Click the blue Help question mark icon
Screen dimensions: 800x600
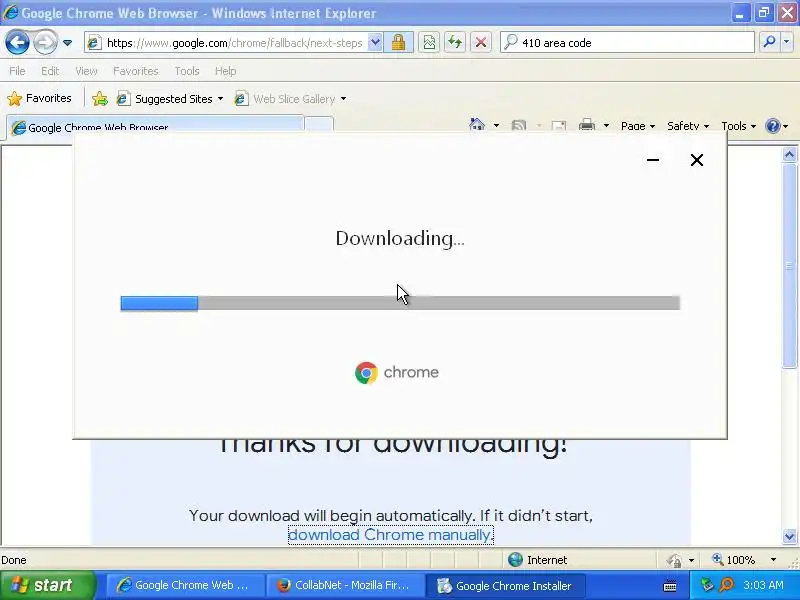[773, 126]
